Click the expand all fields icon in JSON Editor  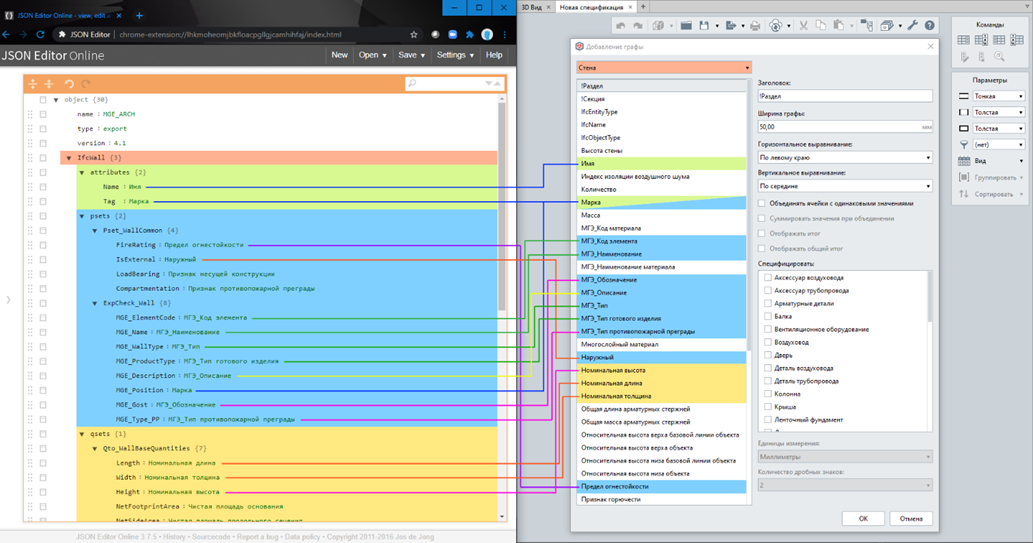[x=33, y=84]
